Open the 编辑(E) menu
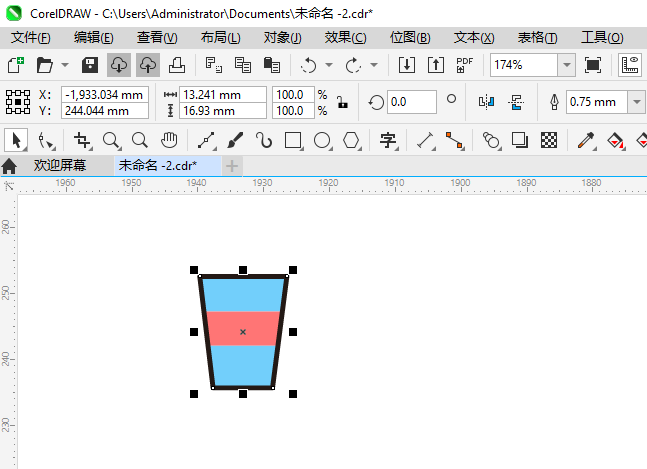 tap(94, 38)
